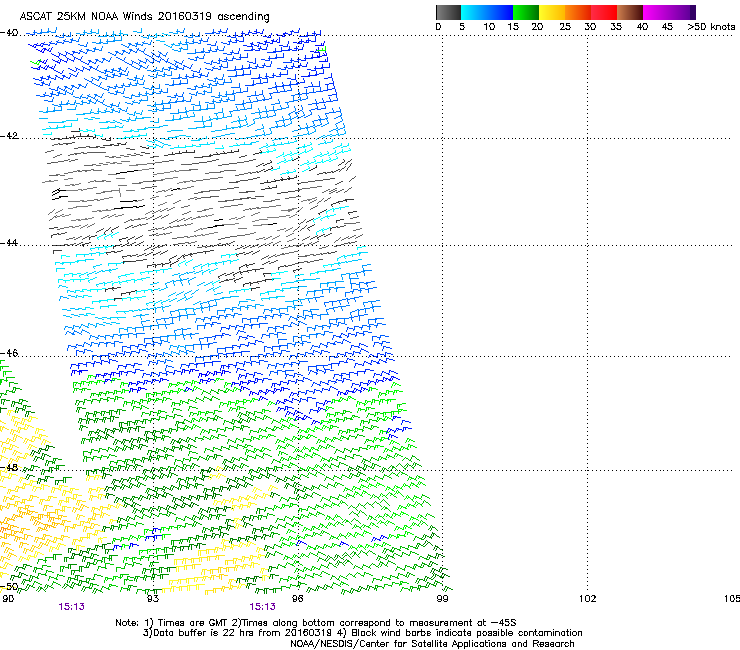Click the -46 latitude axis label
The width and height of the screenshot is (740, 650).
click(x=9, y=353)
